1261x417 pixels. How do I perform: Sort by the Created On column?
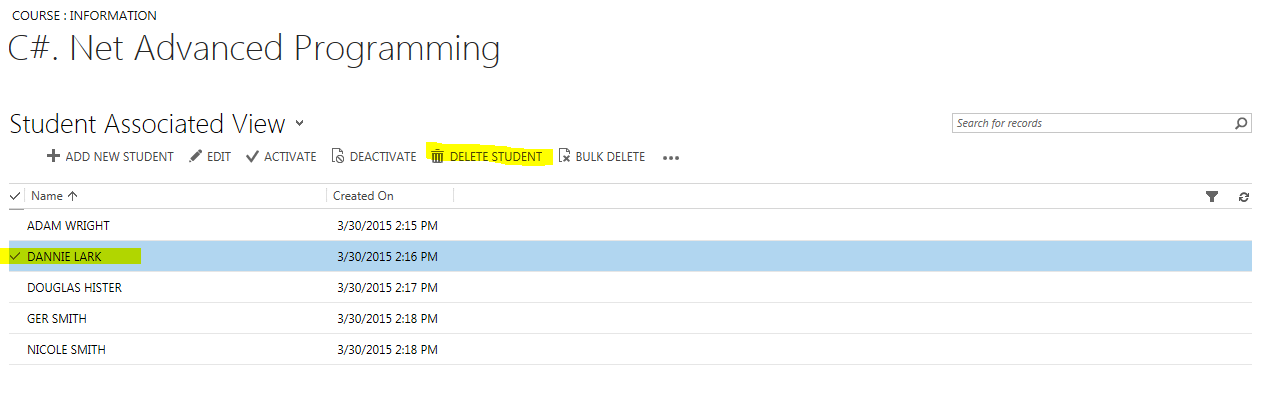[x=363, y=197]
